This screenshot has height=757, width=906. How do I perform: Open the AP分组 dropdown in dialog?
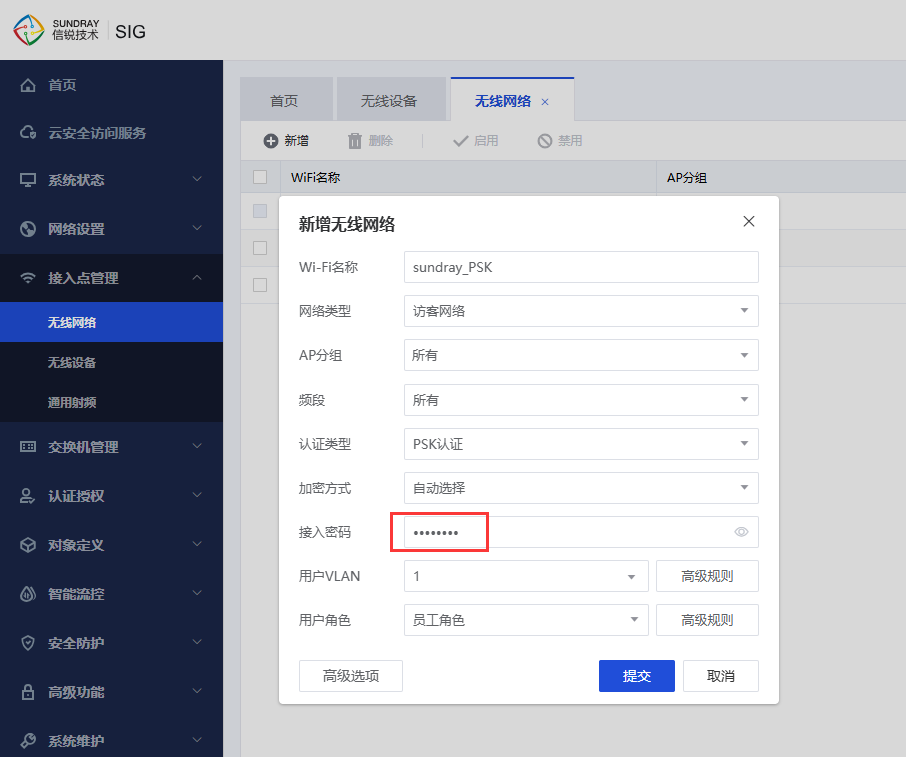581,355
